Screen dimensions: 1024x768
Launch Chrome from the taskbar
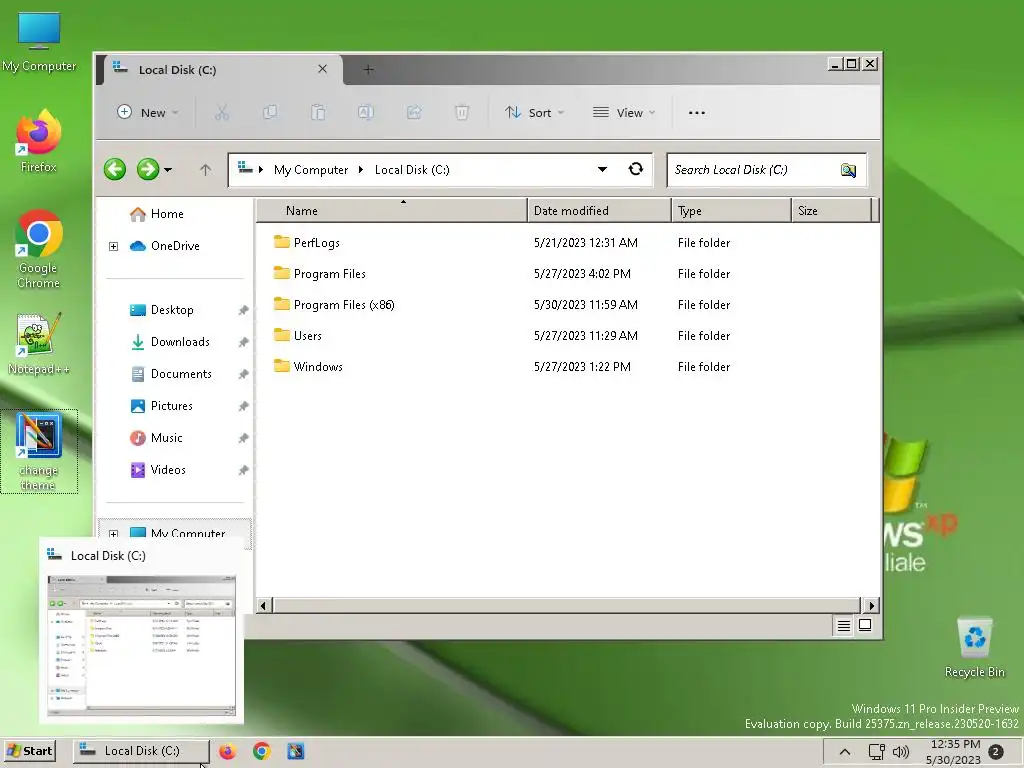[x=262, y=751]
